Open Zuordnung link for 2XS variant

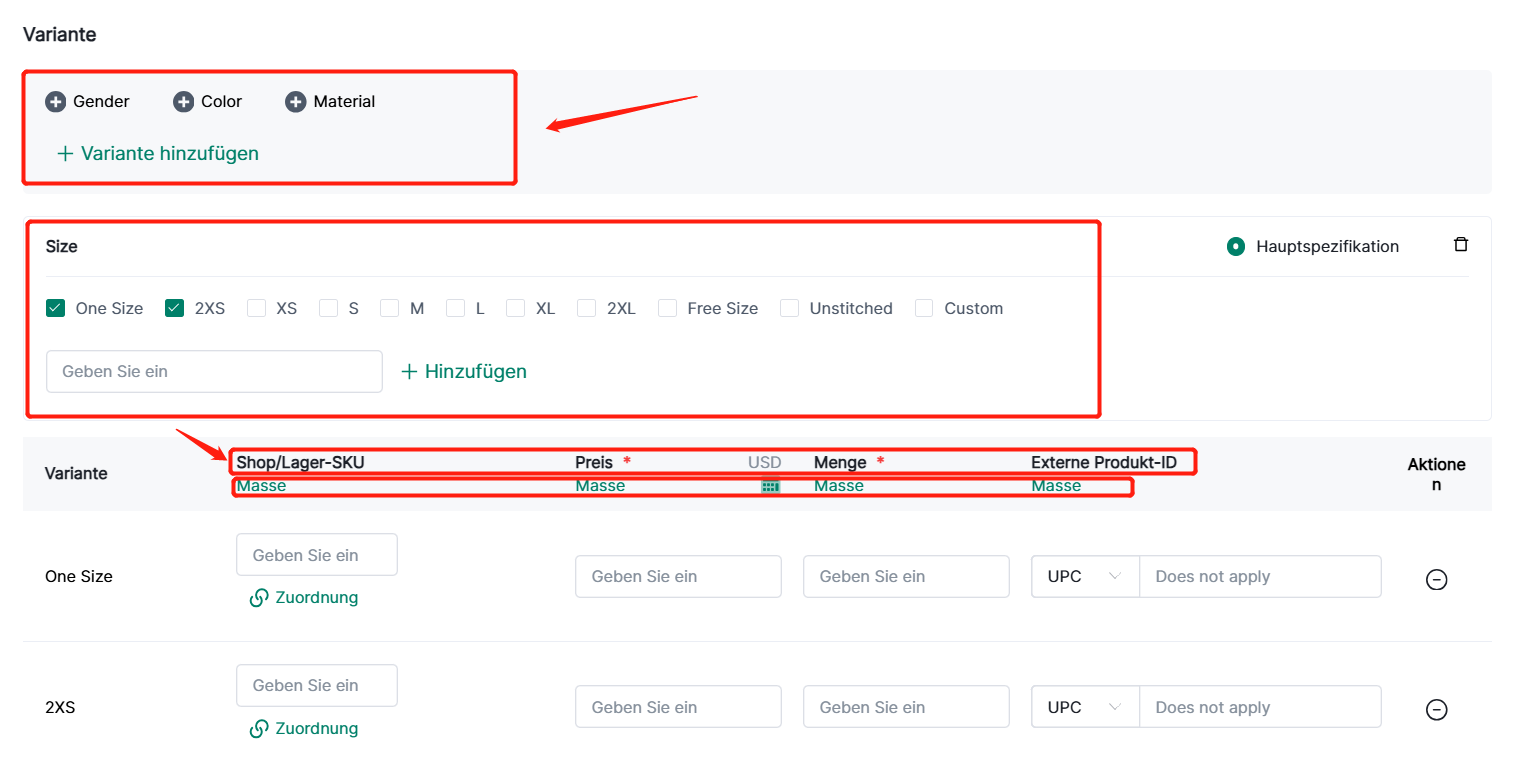tap(259, 729)
